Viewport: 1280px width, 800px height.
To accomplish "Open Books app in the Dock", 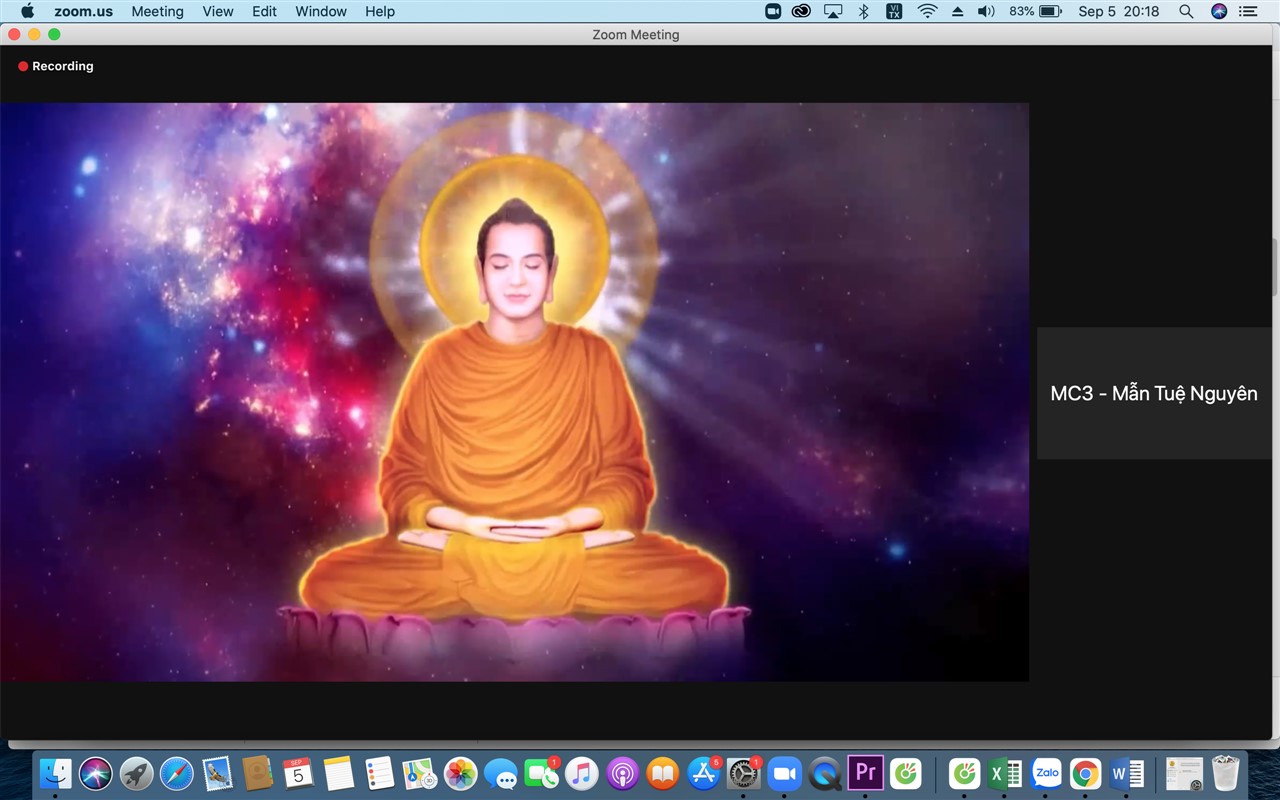I will [662, 773].
